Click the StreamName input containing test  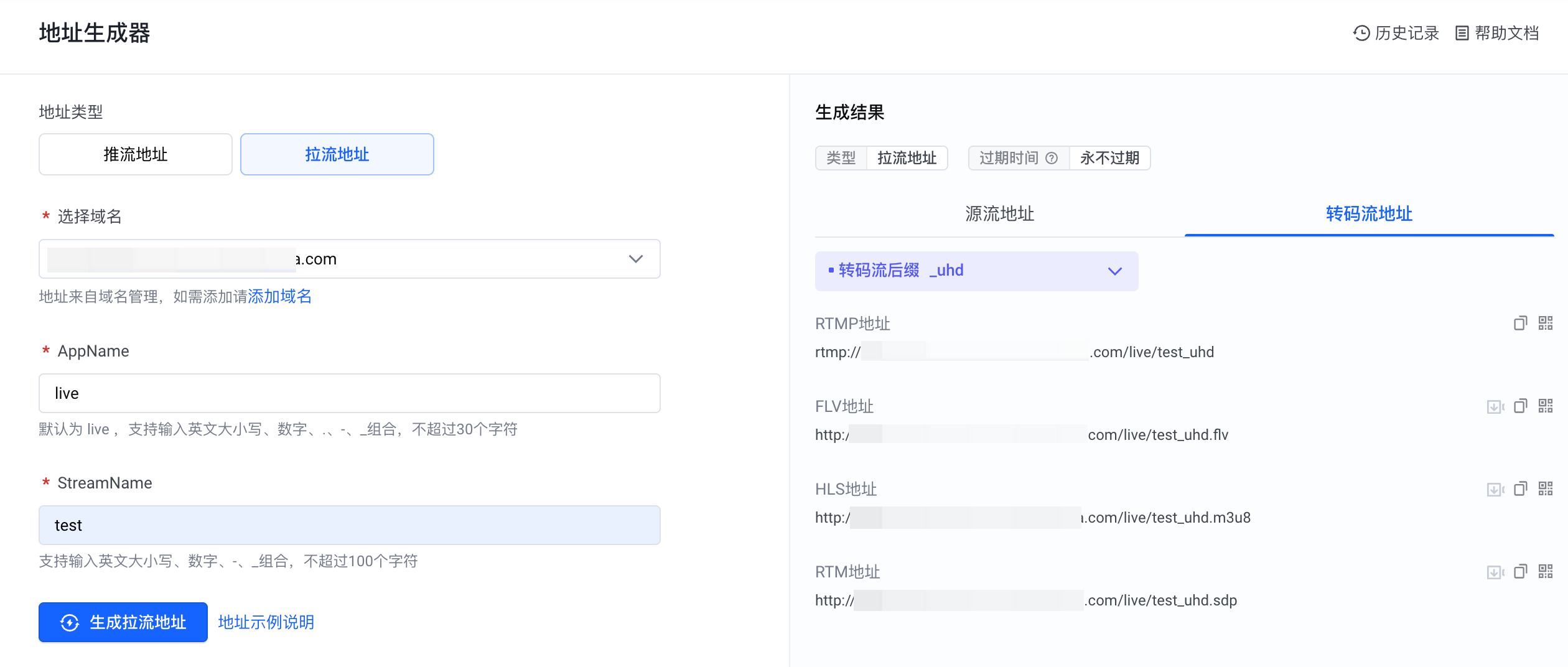click(x=350, y=525)
